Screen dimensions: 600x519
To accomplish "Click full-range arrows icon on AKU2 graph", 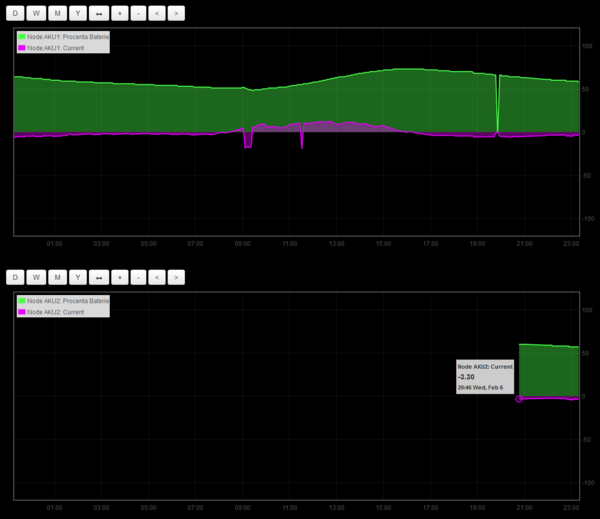I will tap(99, 277).
